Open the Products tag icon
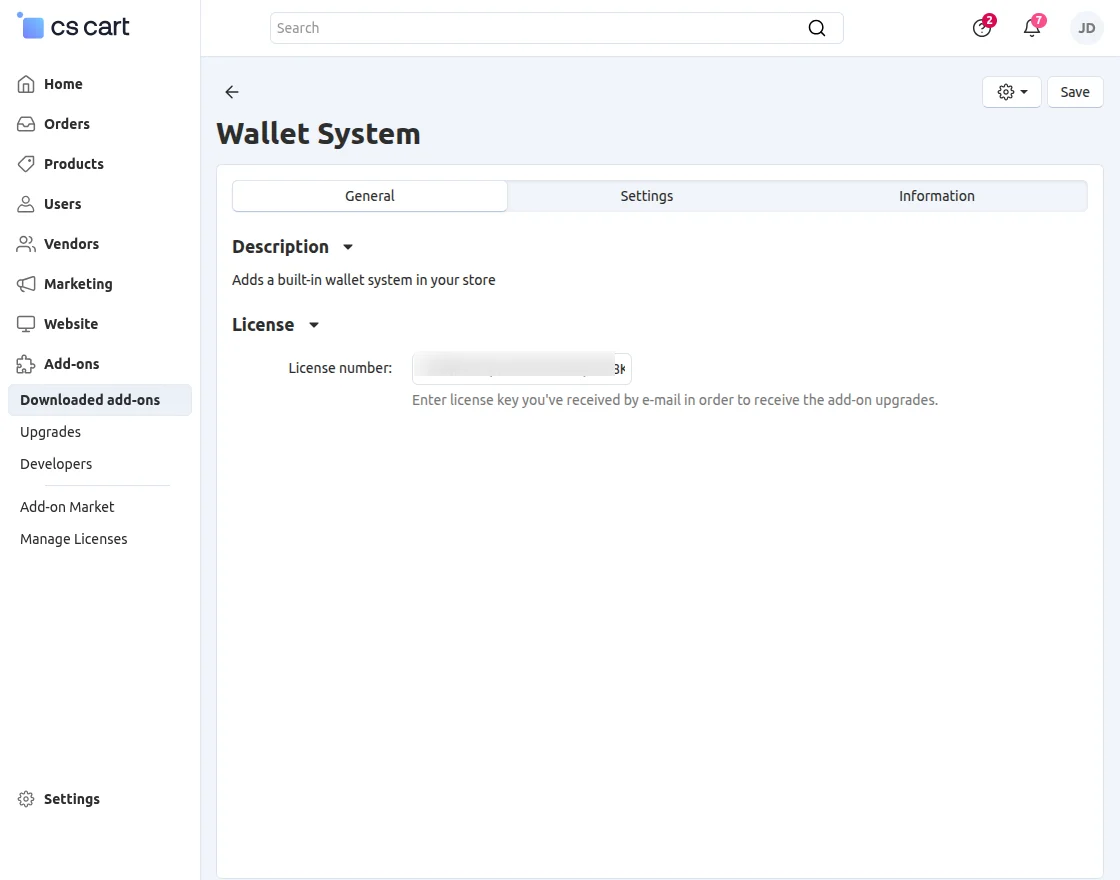The height and width of the screenshot is (880, 1120). [25, 164]
